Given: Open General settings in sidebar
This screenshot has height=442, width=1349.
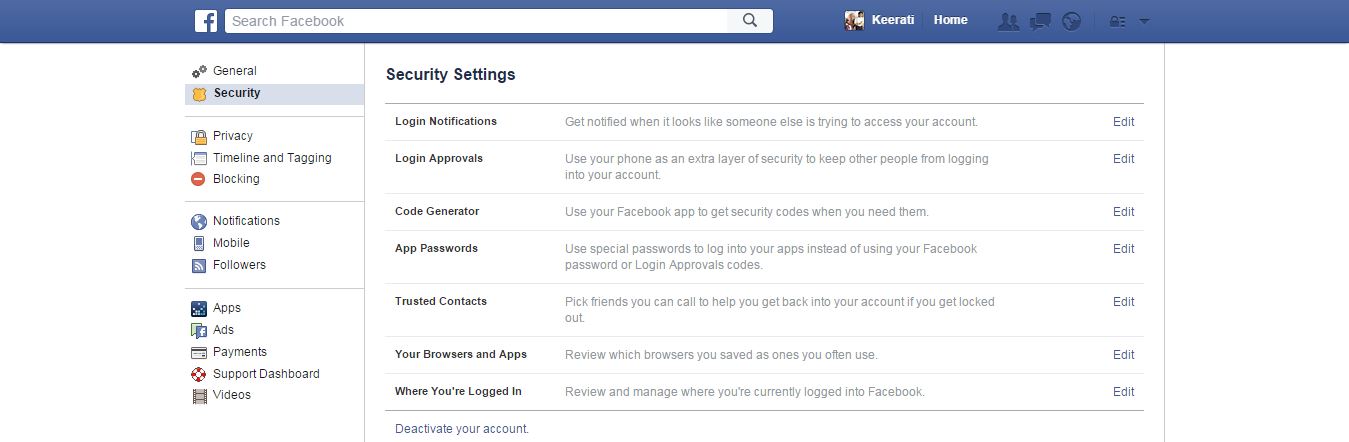Looking at the screenshot, I should [x=235, y=71].
